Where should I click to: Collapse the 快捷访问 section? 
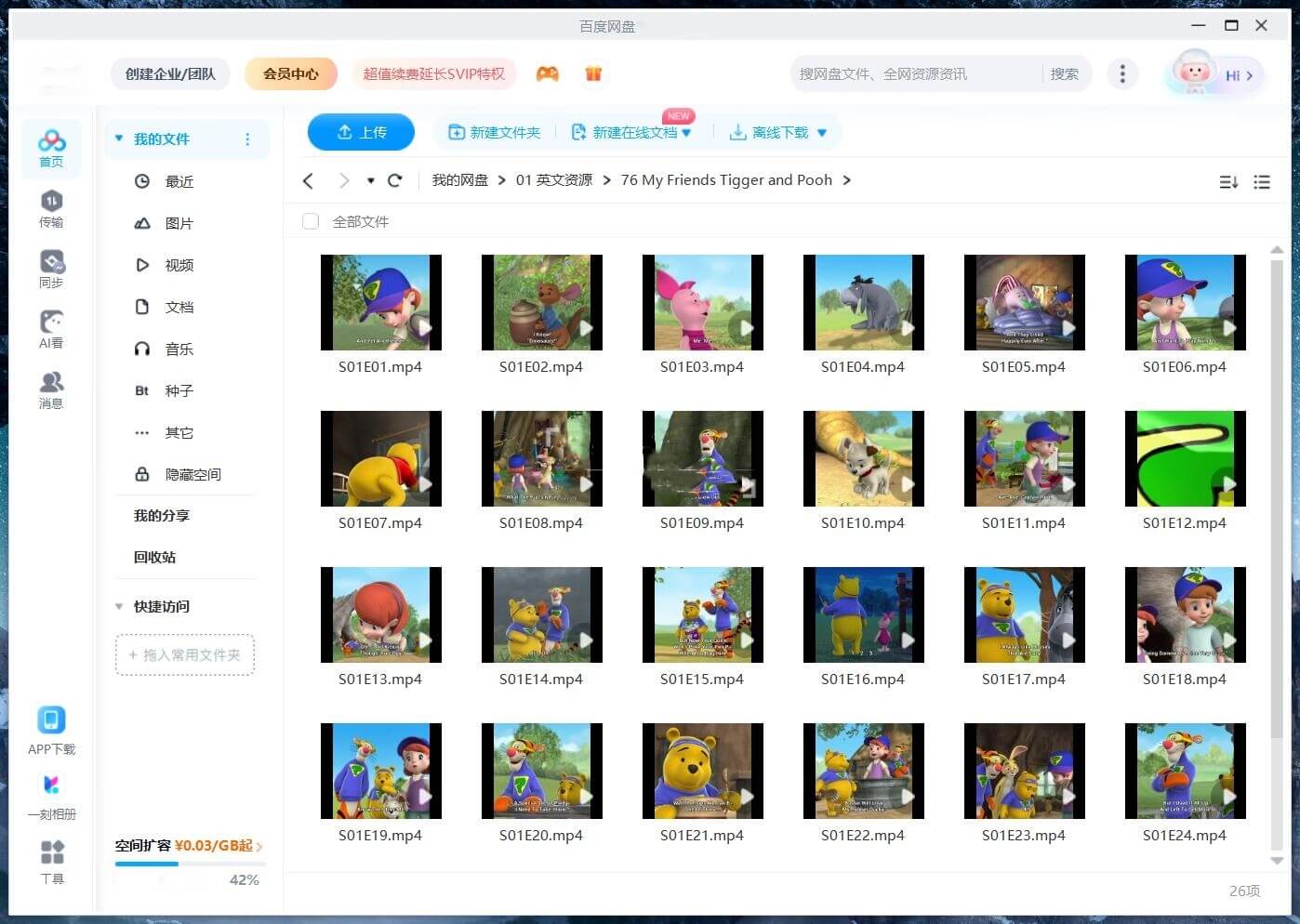click(119, 606)
